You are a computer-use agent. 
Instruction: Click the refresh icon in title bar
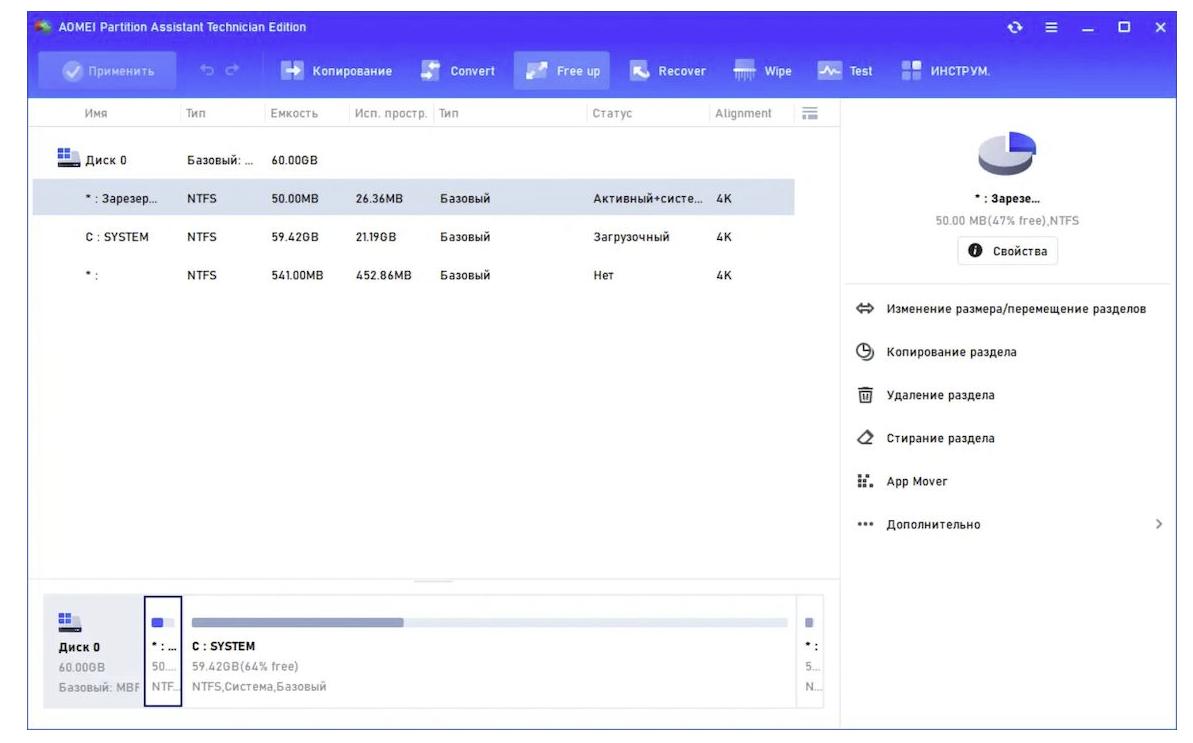click(x=1016, y=27)
